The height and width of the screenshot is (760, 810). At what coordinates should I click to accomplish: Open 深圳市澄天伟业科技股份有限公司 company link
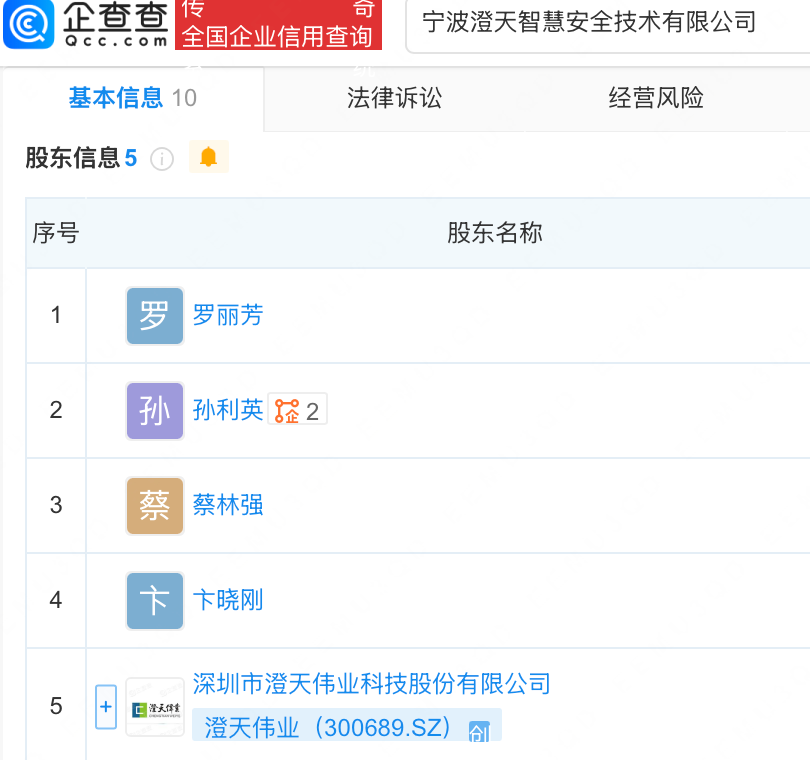371,684
